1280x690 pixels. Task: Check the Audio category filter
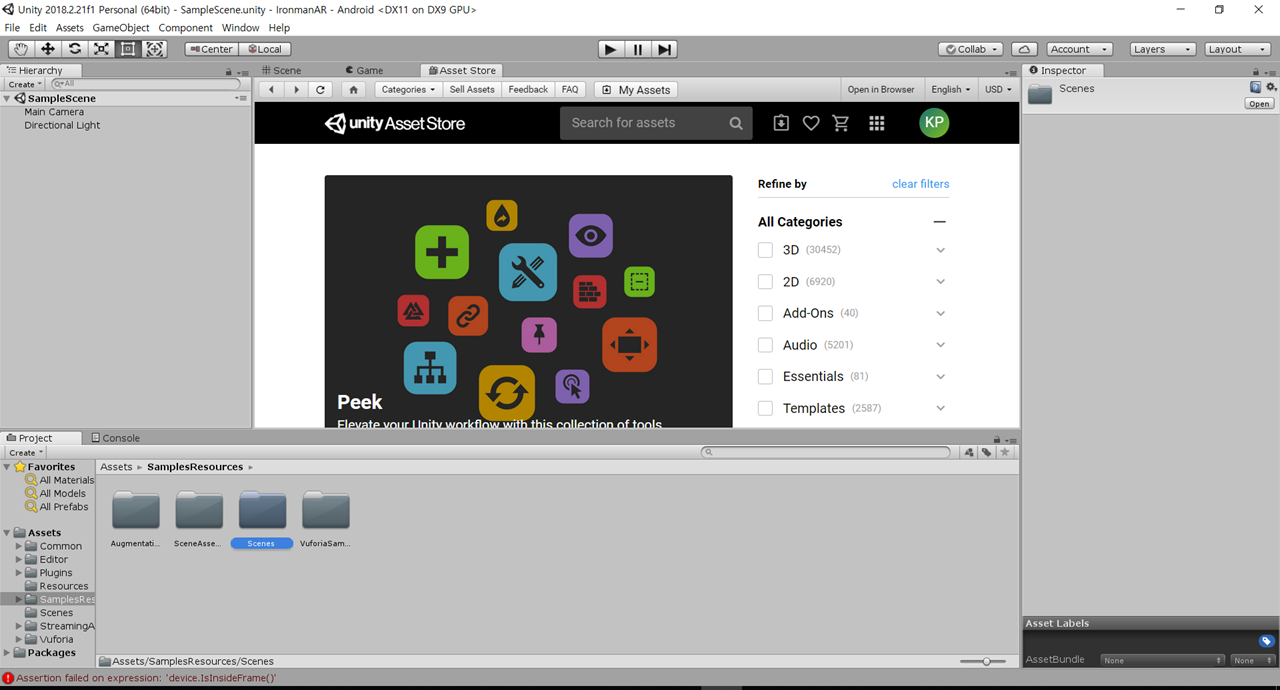(765, 345)
